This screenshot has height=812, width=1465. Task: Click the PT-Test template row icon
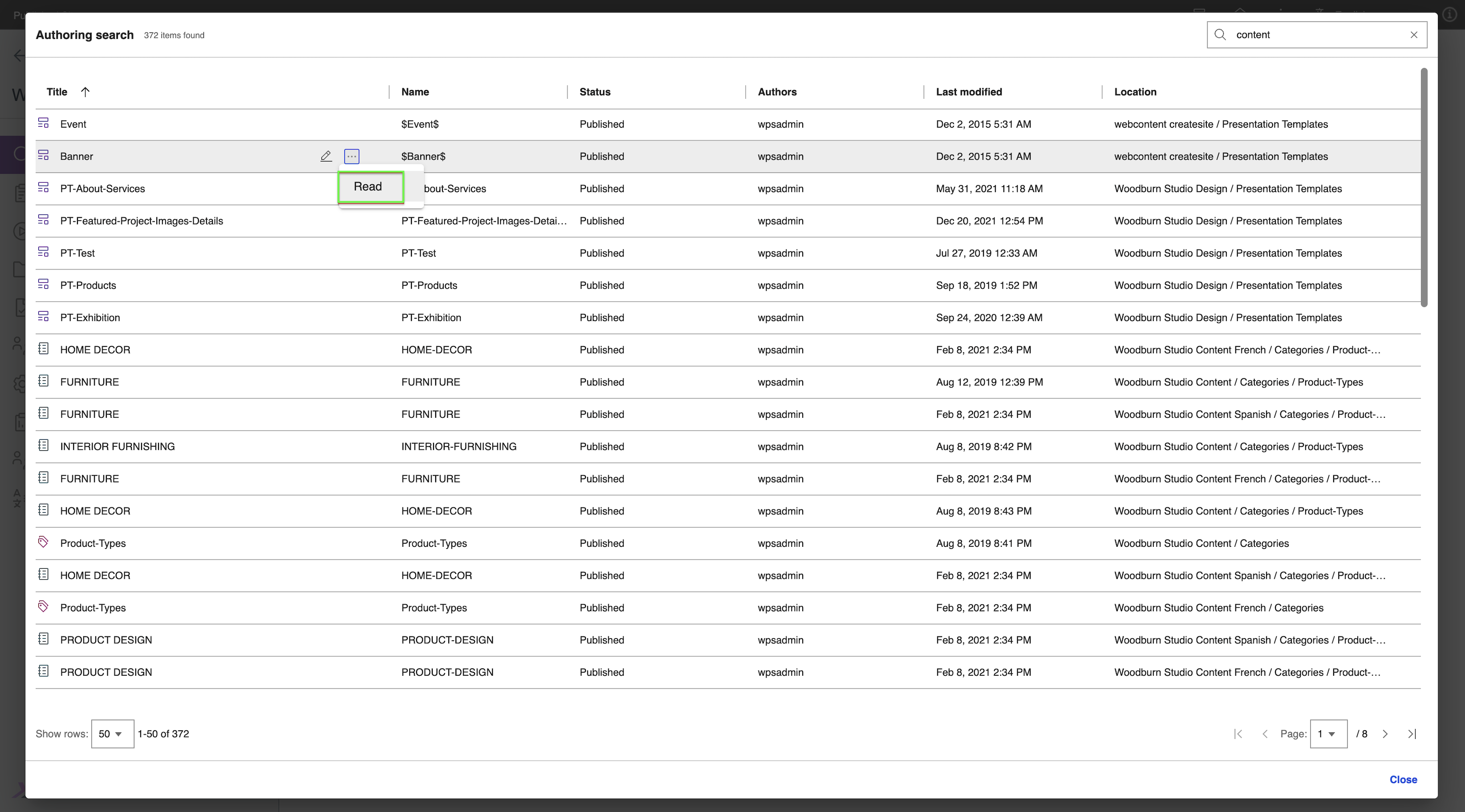[x=43, y=252]
